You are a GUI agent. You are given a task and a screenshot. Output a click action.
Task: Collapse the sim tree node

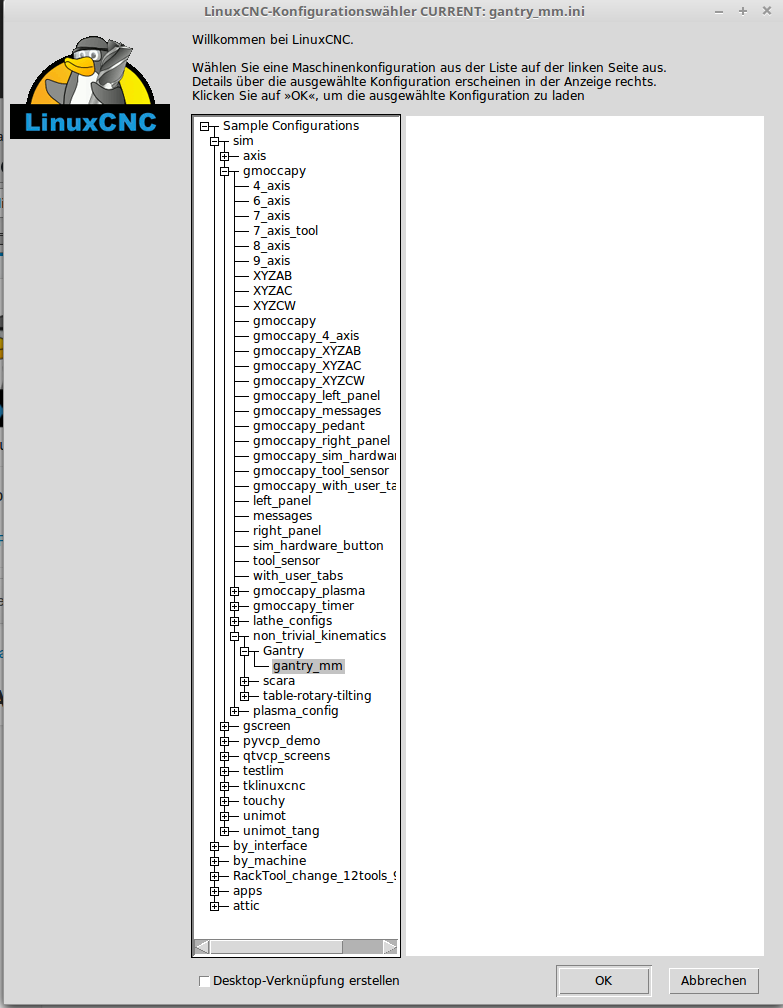click(215, 141)
